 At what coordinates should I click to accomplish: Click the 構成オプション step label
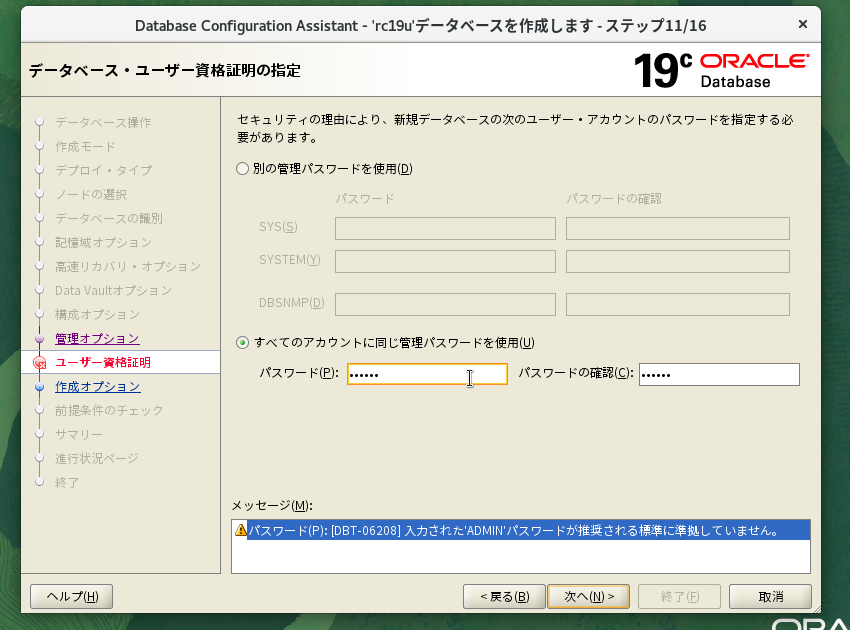click(97, 314)
